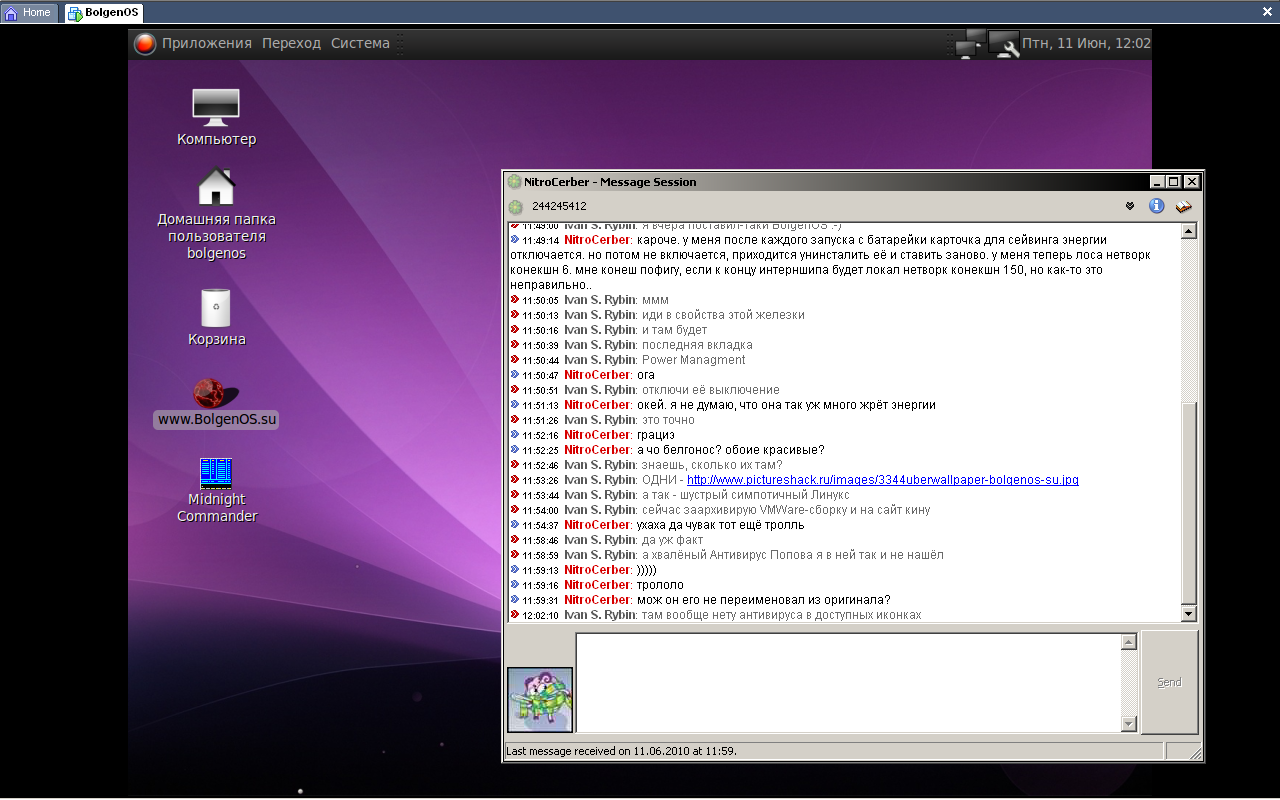Image resolution: width=1280 pixels, height=800 pixels.
Task: Click the chat log scrollbar thumb
Action: [1189, 503]
